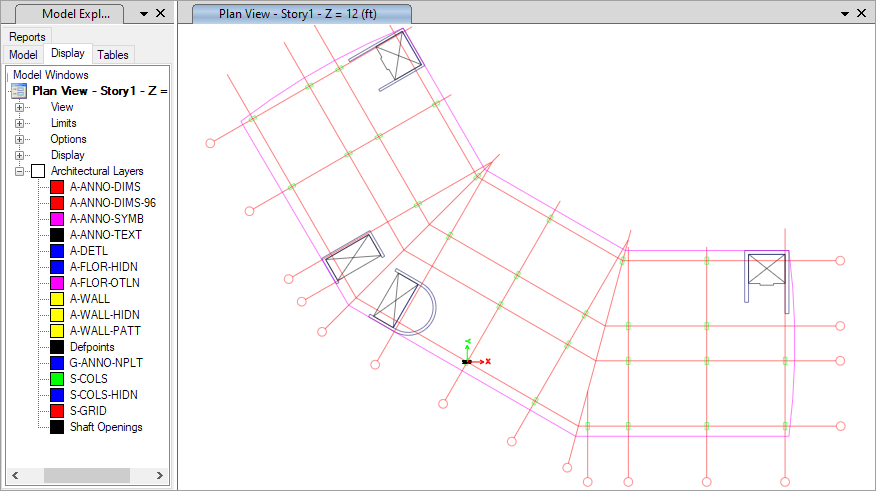Expand the View tree node

[x=19, y=107]
